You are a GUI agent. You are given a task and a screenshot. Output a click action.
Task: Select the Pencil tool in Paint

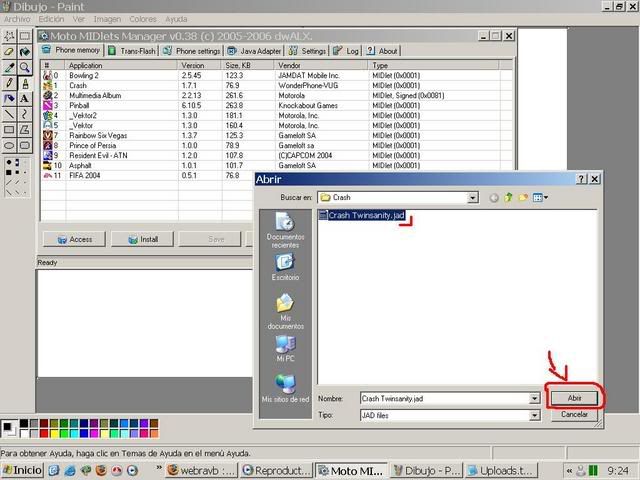[x=9, y=83]
